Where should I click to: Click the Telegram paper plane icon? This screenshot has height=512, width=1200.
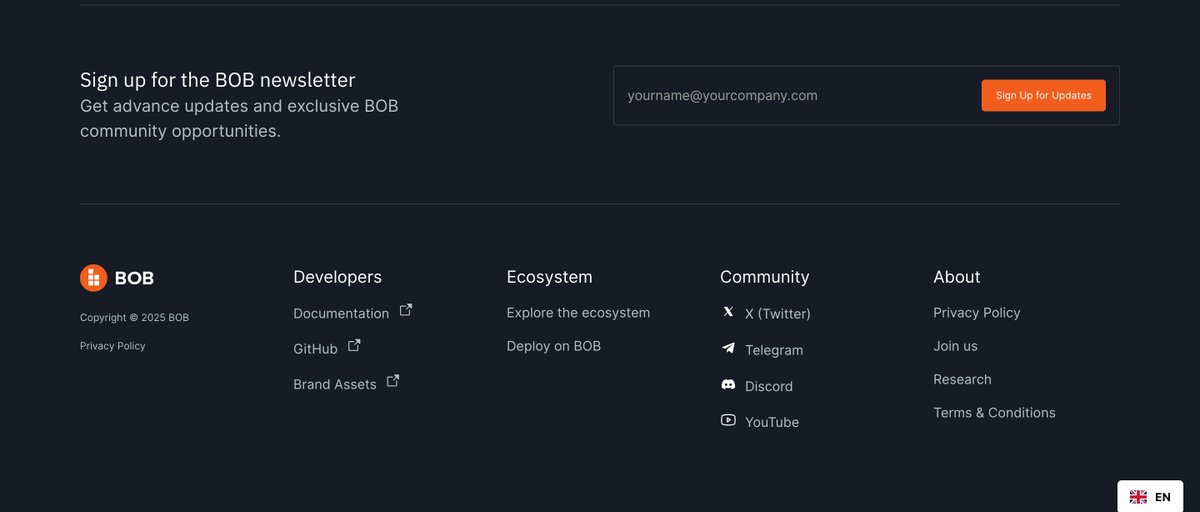728,349
